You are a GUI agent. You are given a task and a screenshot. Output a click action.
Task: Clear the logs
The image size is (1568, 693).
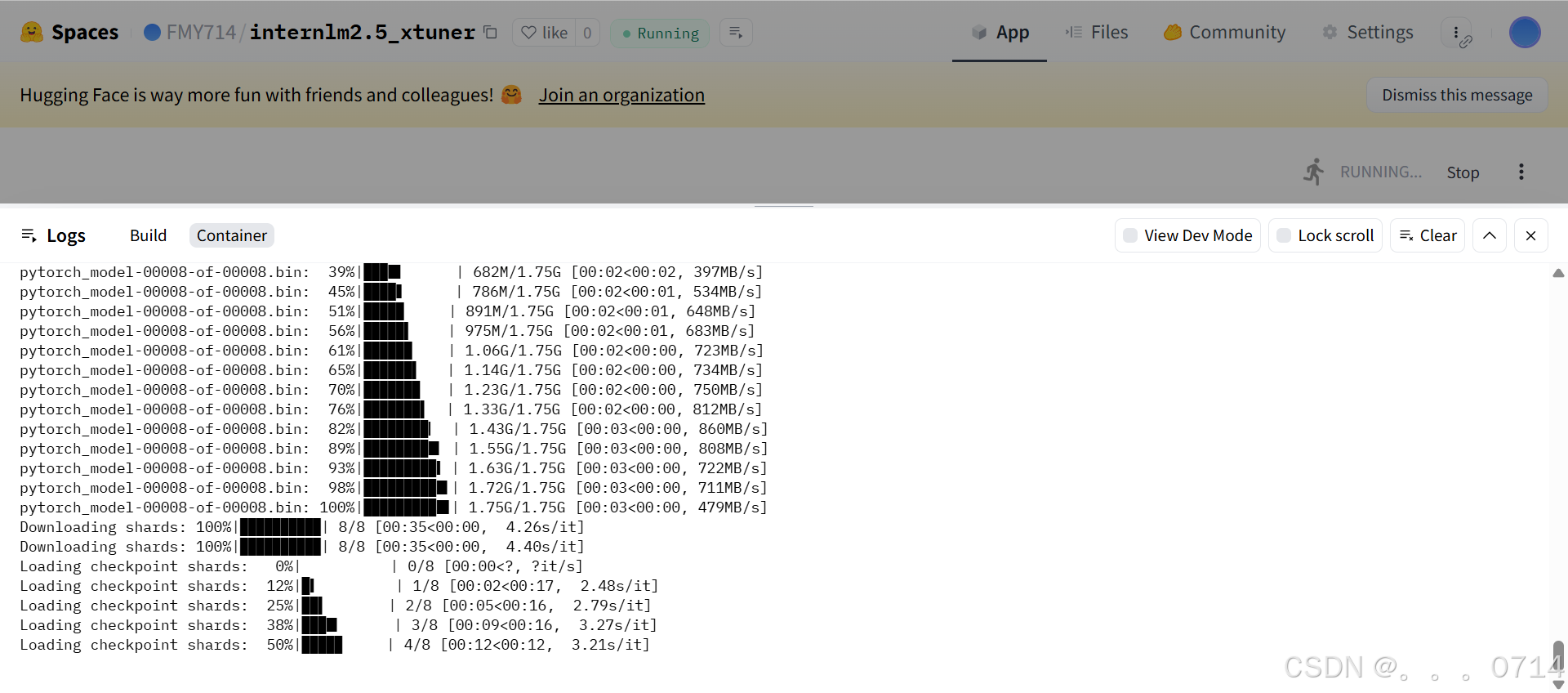(x=1428, y=235)
